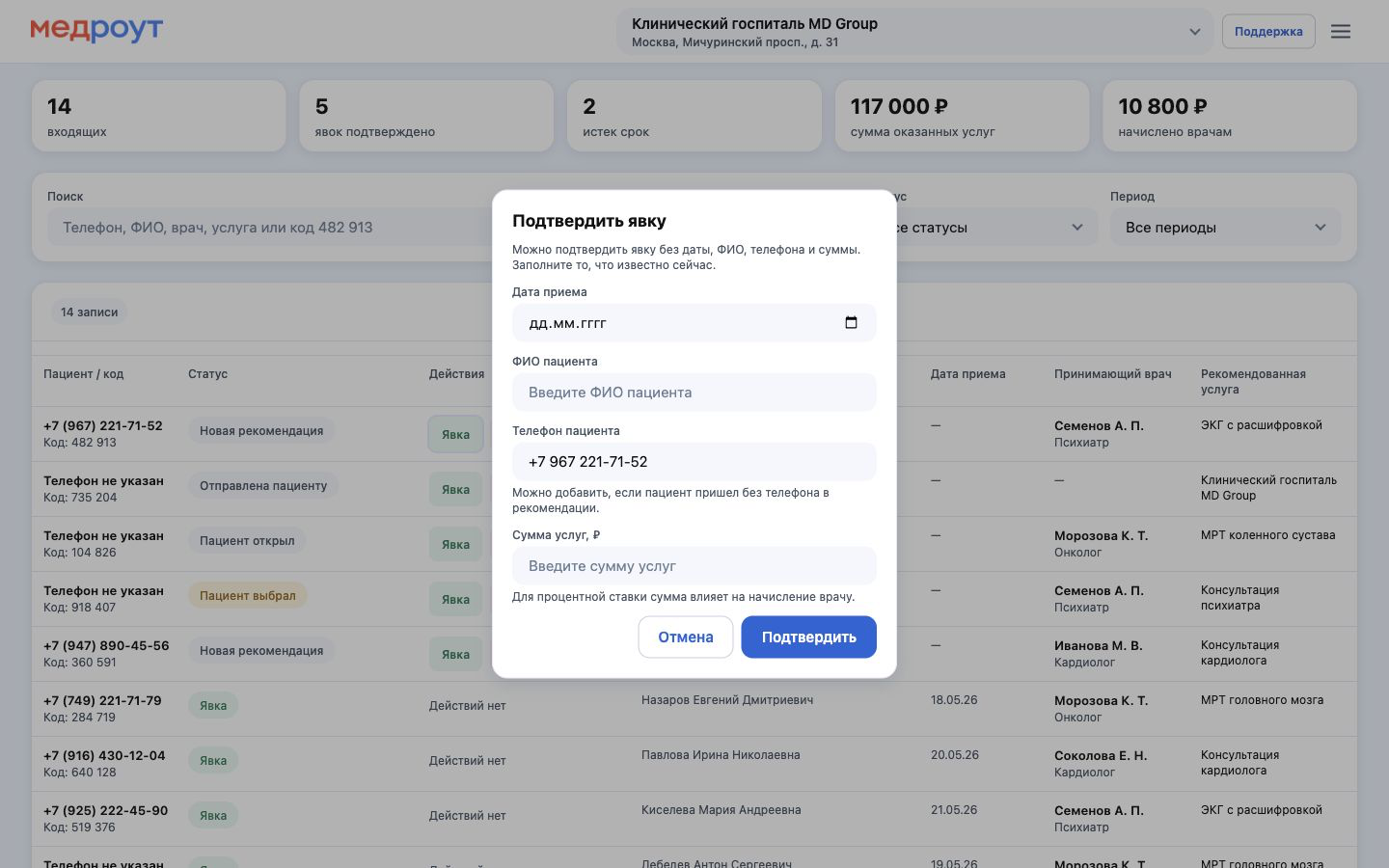Click Явка button for code 735 204
Screen dimensions: 1389x868
[x=455, y=489]
